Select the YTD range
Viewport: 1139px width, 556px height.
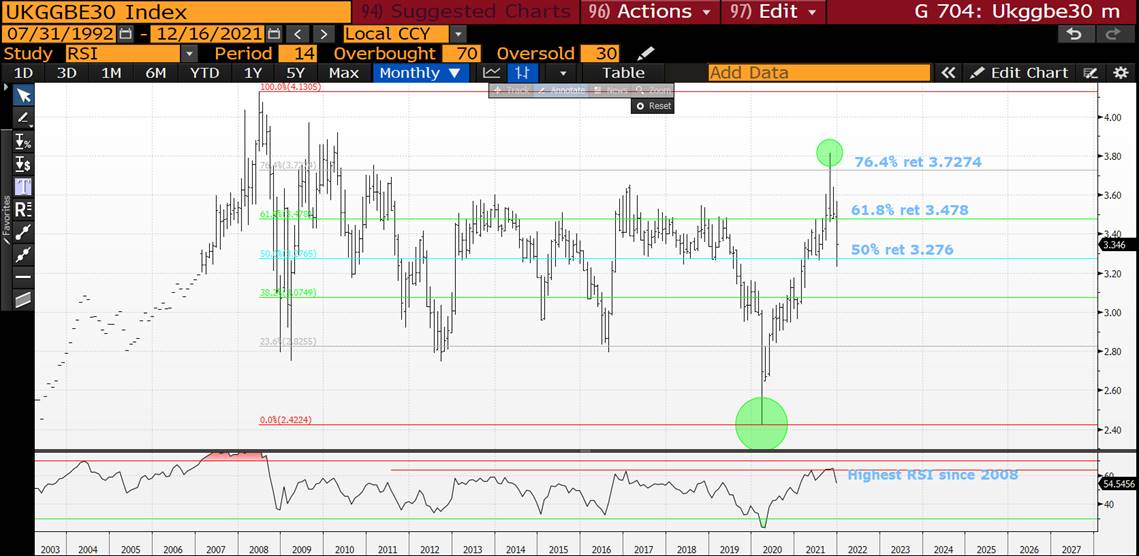point(204,73)
